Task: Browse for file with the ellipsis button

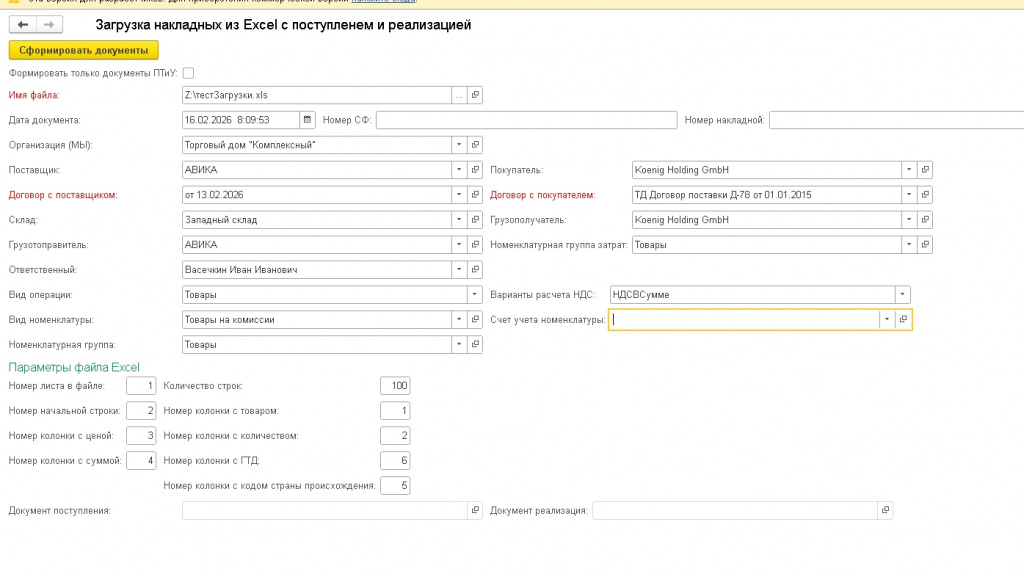Action: point(459,95)
